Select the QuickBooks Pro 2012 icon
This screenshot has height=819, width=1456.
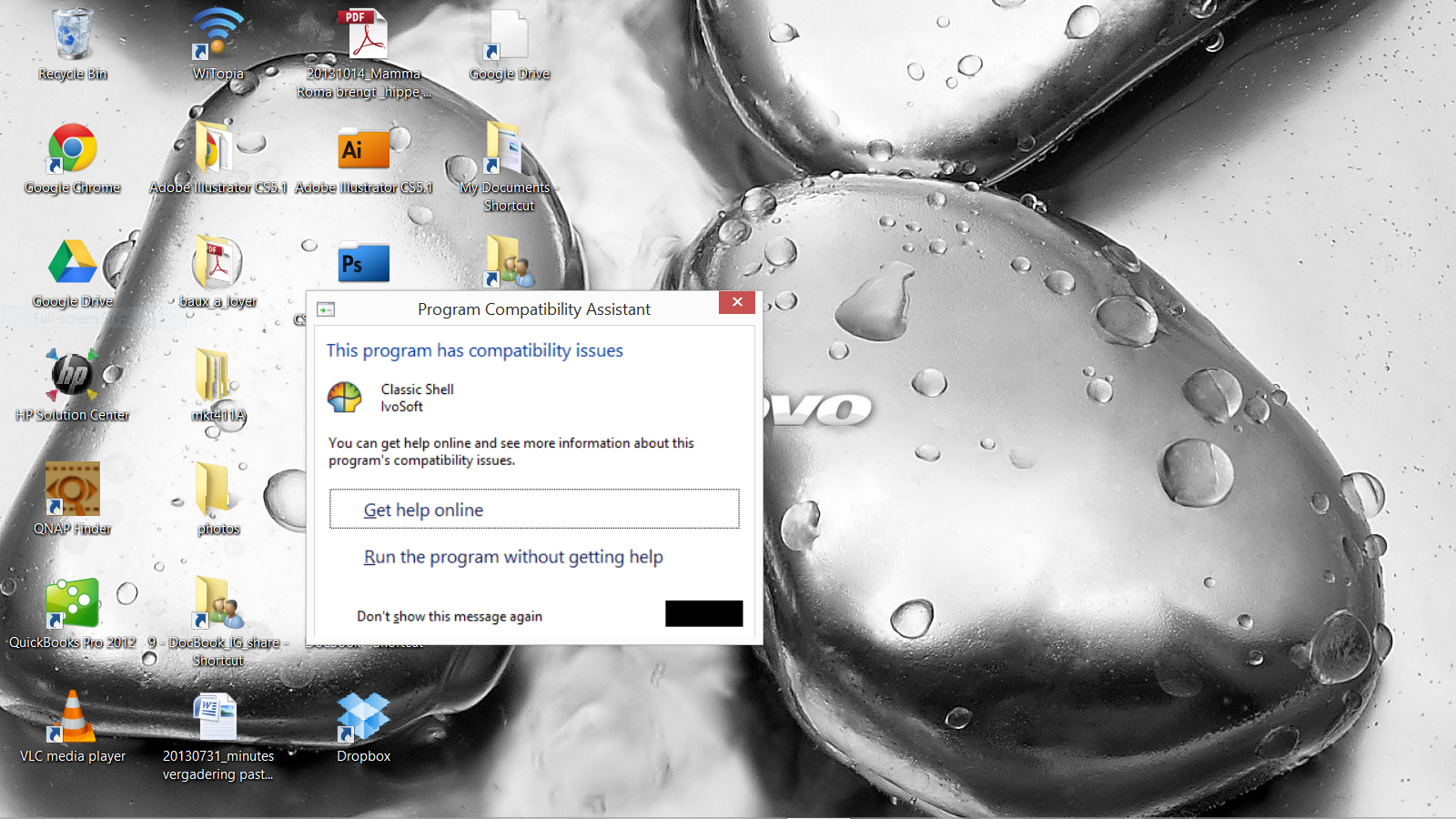click(73, 604)
